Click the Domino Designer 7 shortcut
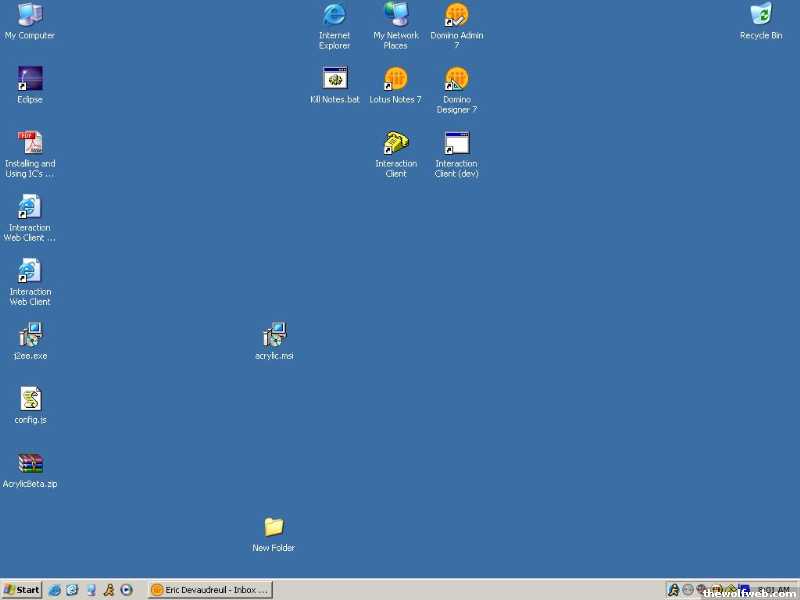Image resolution: width=800 pixels, height=600 pixels. (457, 79)
